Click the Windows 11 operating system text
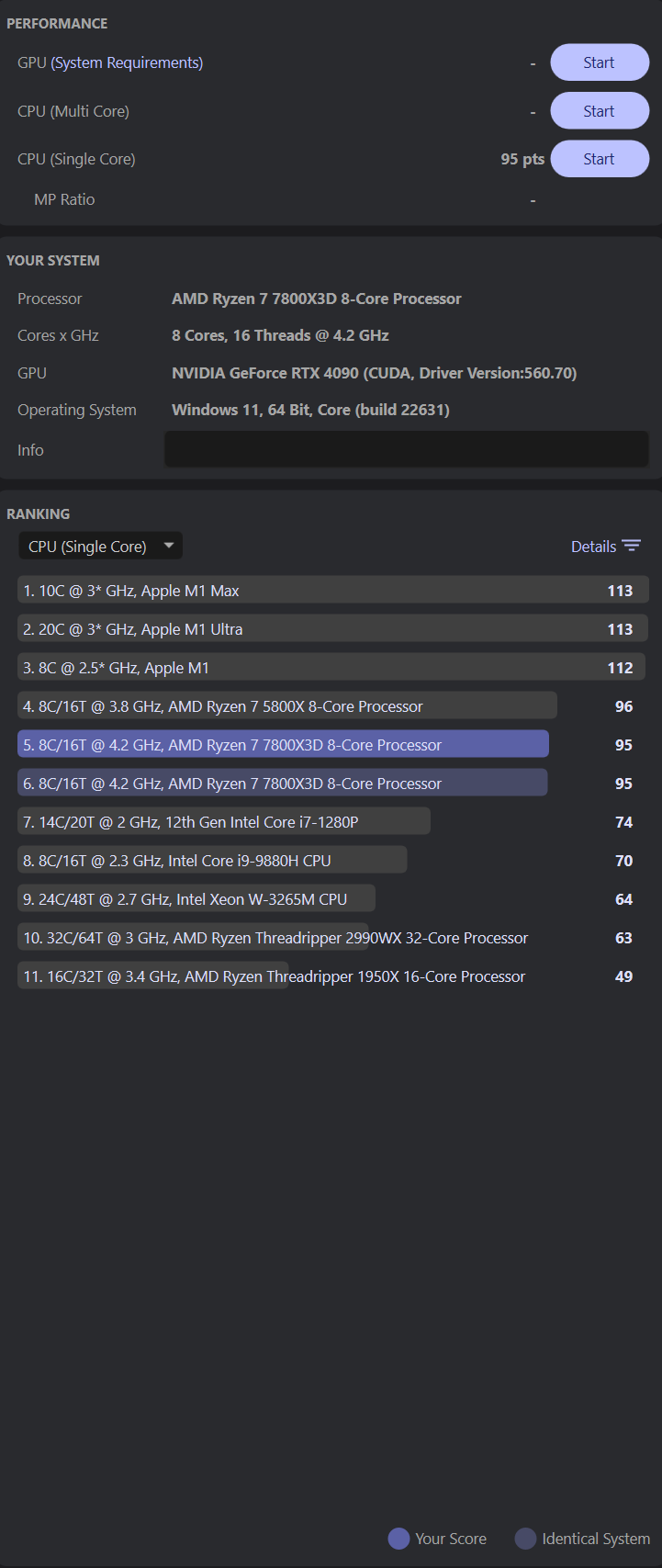The height and width of the screenshot is (1568, 662). point(310,410)
